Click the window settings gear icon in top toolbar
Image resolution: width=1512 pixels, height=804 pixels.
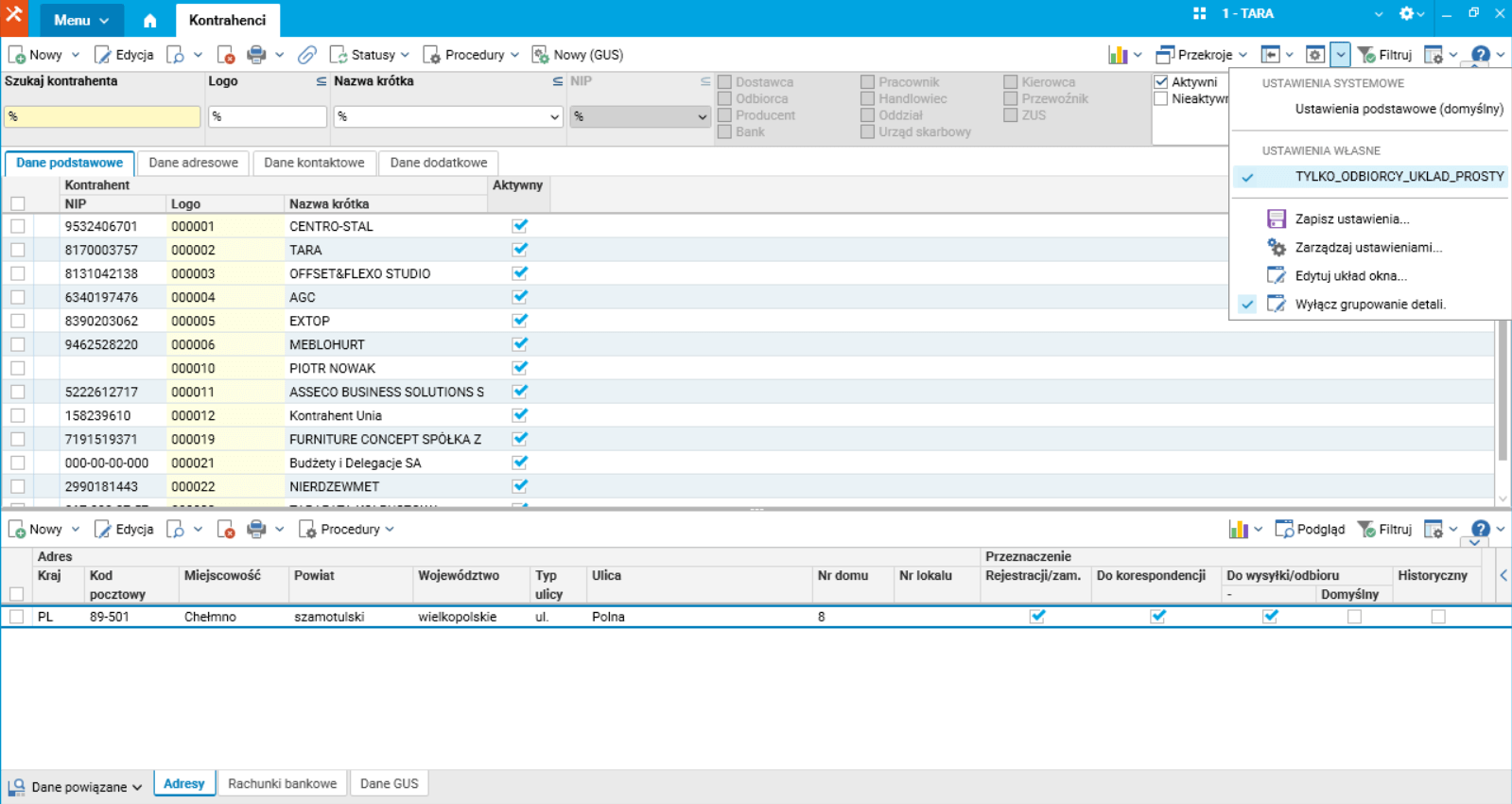(x=1314, y=55)
